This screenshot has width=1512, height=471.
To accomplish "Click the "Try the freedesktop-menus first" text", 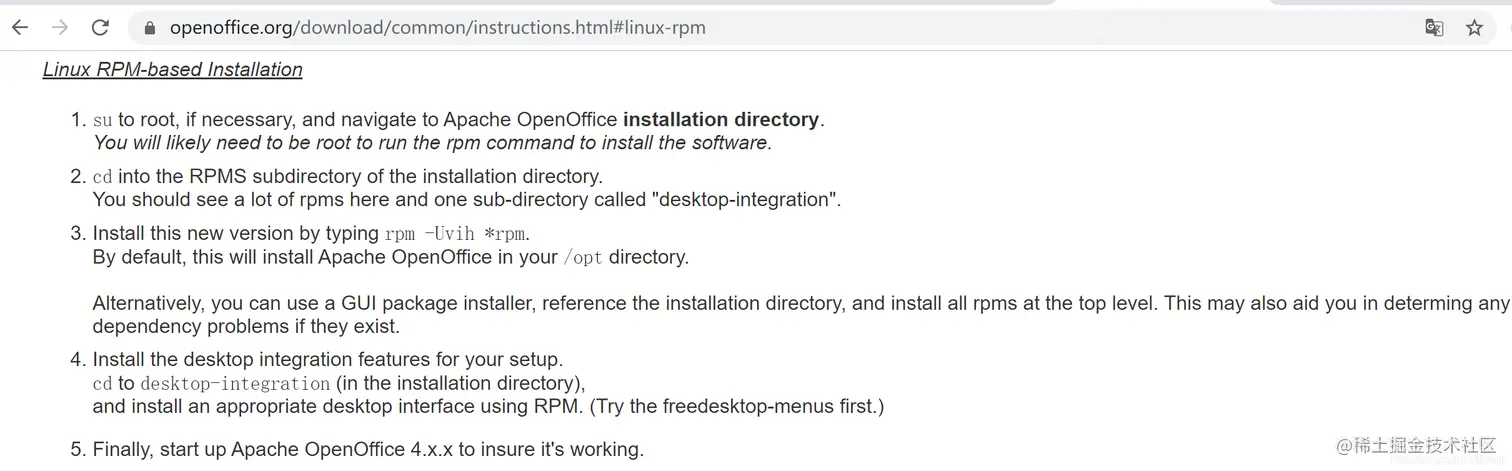I will pyautogui.click(x=737, y=406).
